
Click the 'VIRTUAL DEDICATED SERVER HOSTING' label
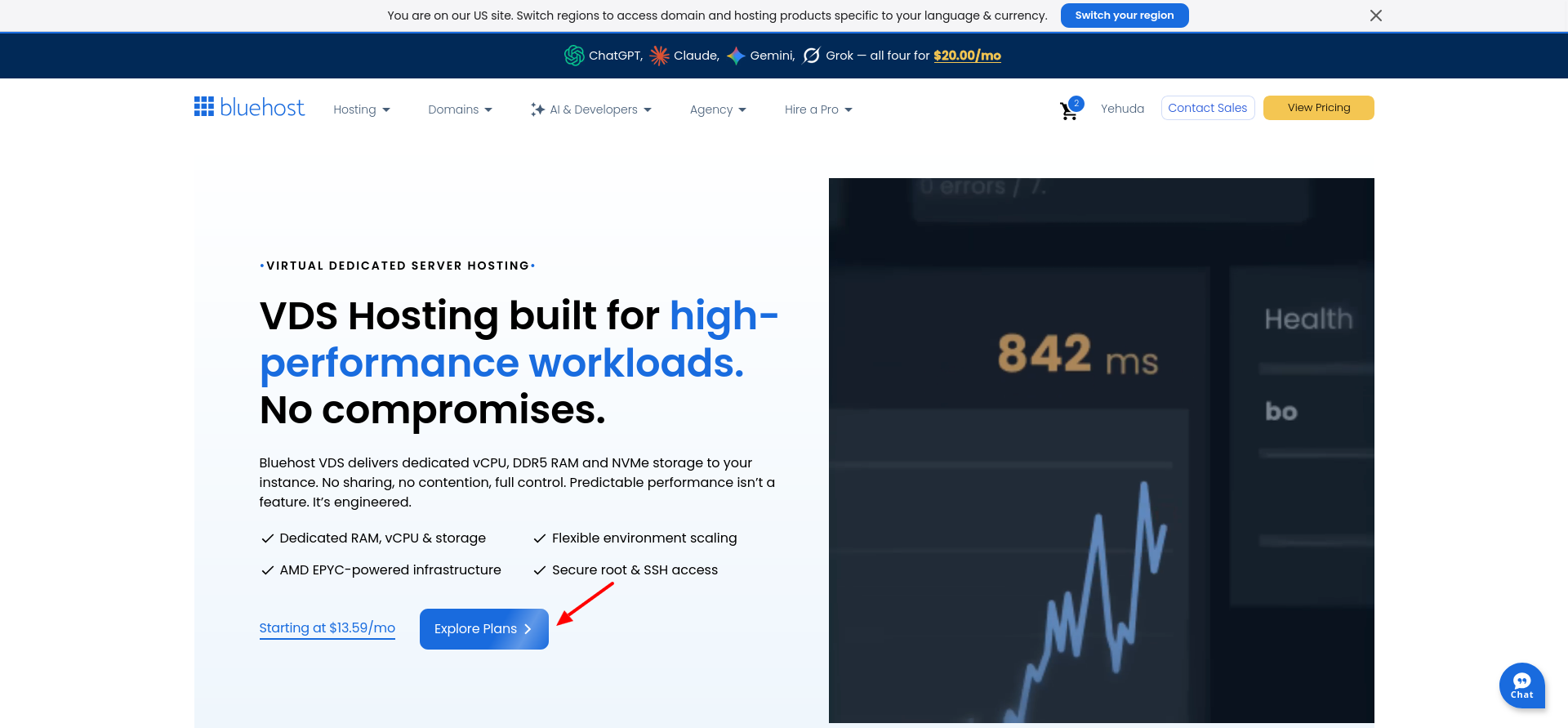point(398,266)
